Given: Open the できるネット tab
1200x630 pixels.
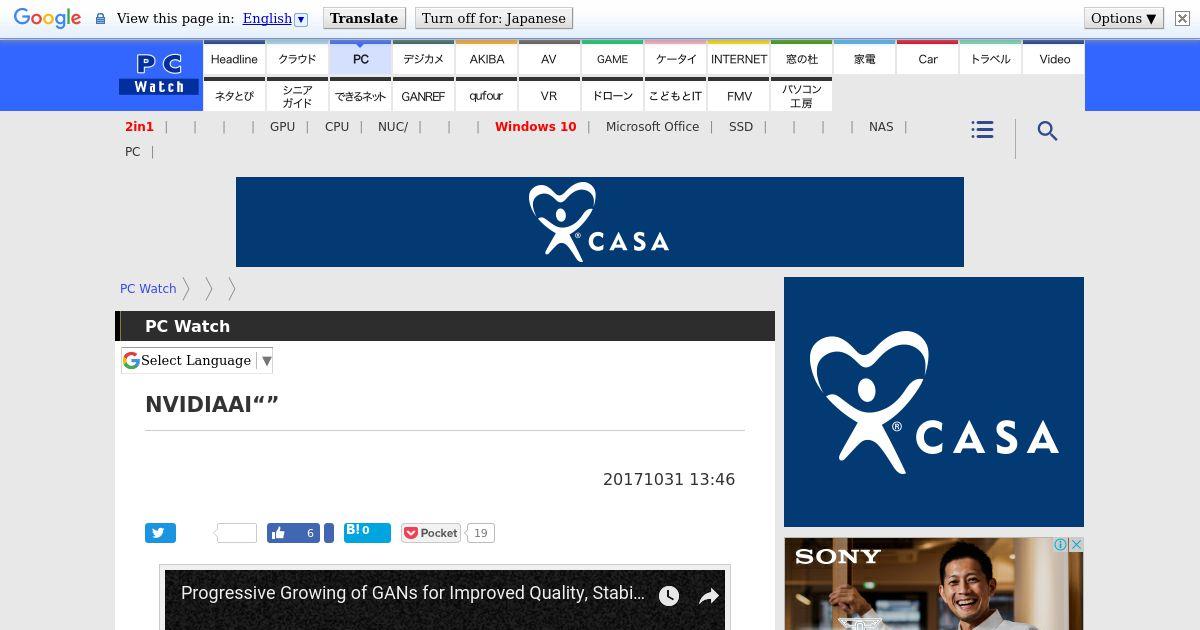Looking at the screenshot, I should [361, 95].
